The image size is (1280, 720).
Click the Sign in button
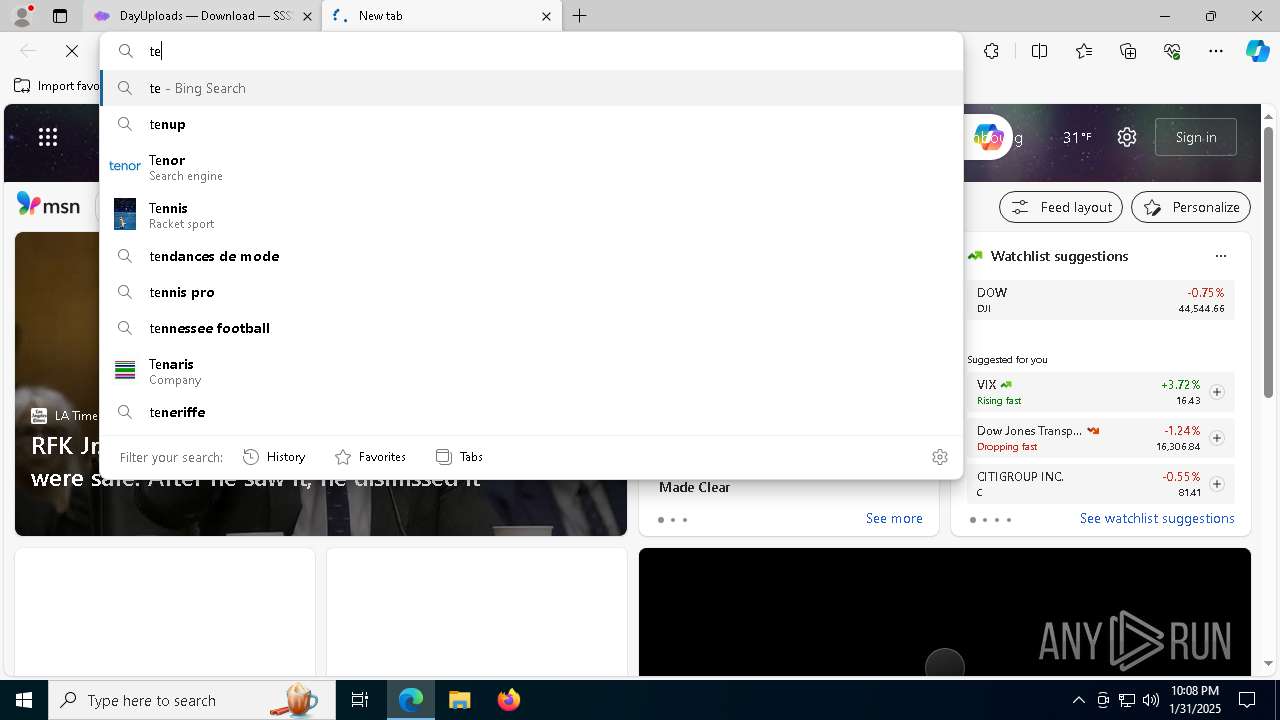(1196, 137)
